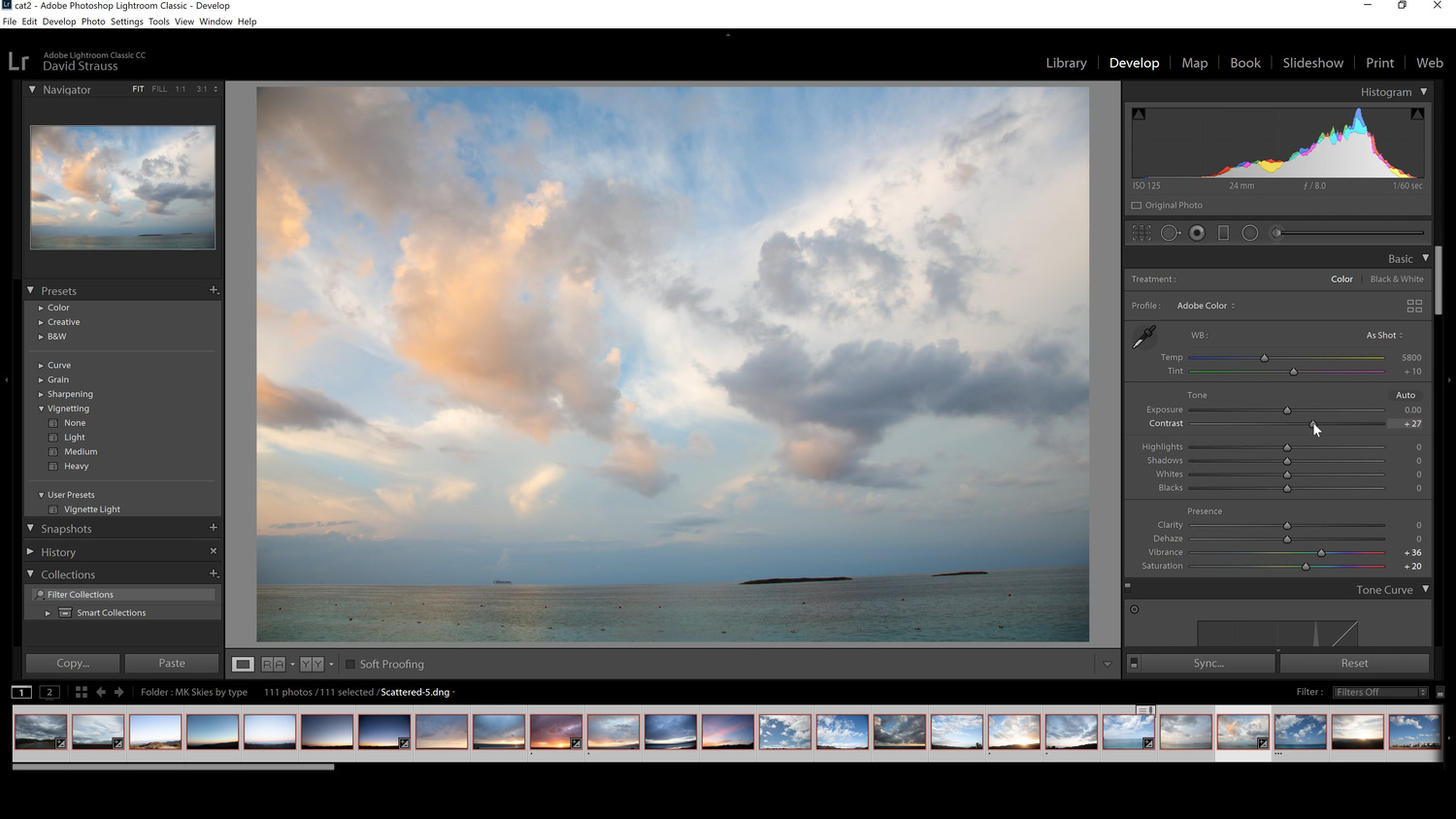Activate the Spot Removal tool

(x=1170, y=233)
